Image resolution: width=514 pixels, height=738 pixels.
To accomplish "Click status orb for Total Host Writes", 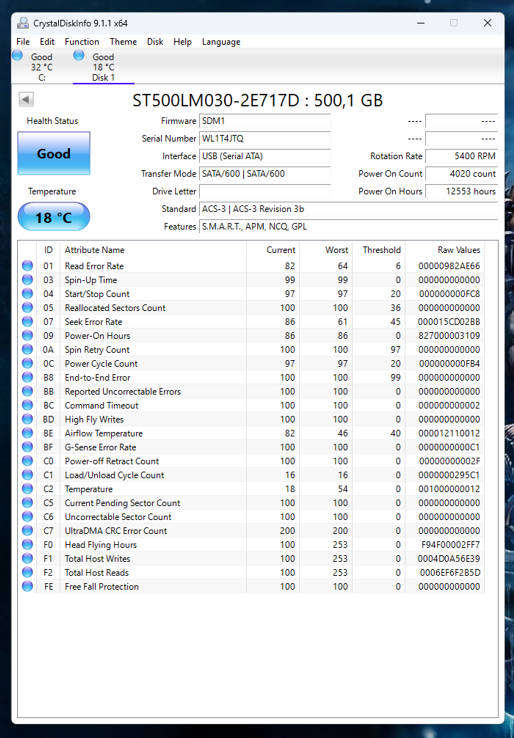I will [27, 558].
